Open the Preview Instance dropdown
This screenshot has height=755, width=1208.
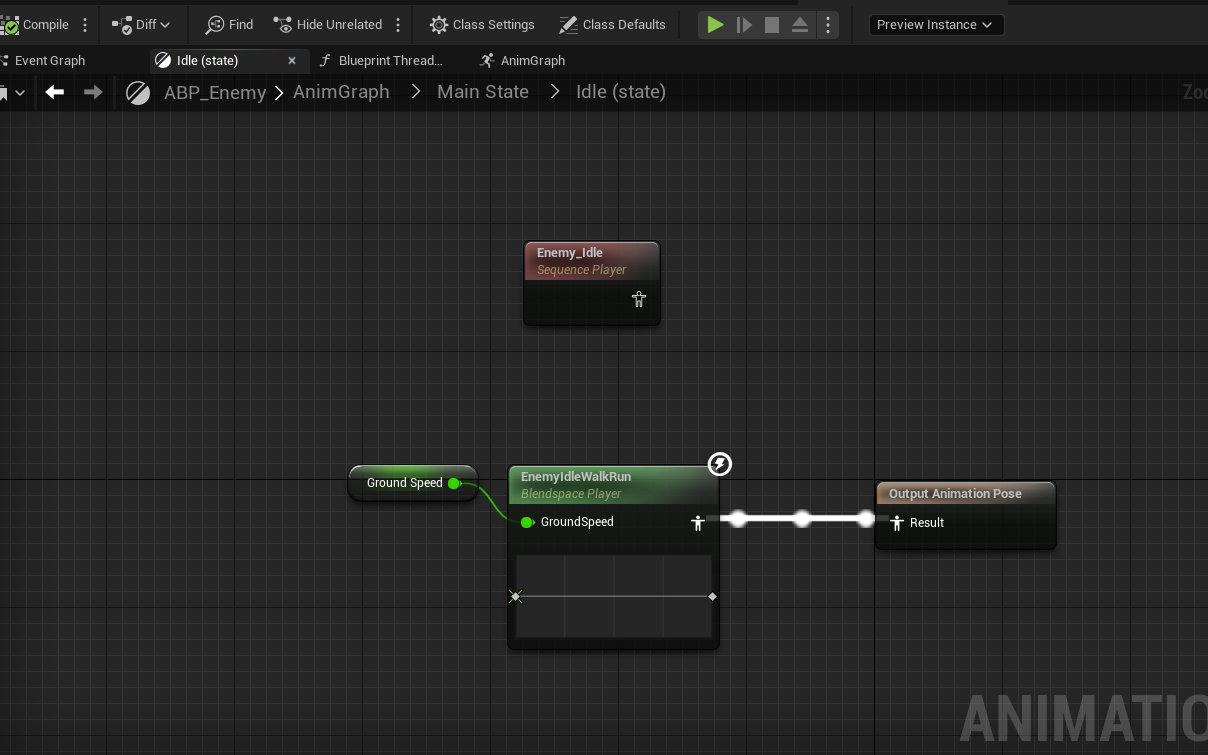pyautogui.click(x=935, y=25)
